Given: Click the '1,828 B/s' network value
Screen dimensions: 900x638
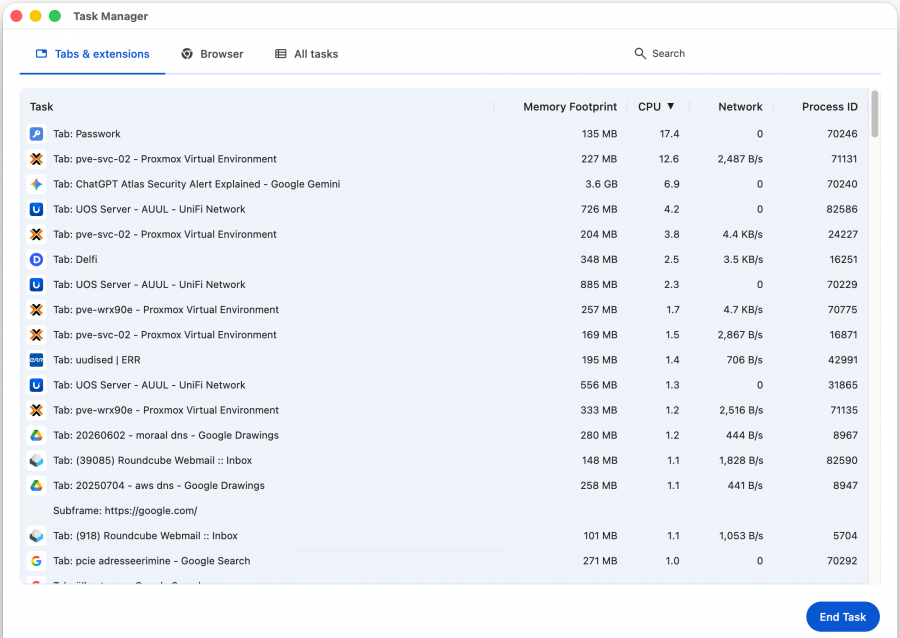Looking at the screenshot, I should [x=741, y=460].
